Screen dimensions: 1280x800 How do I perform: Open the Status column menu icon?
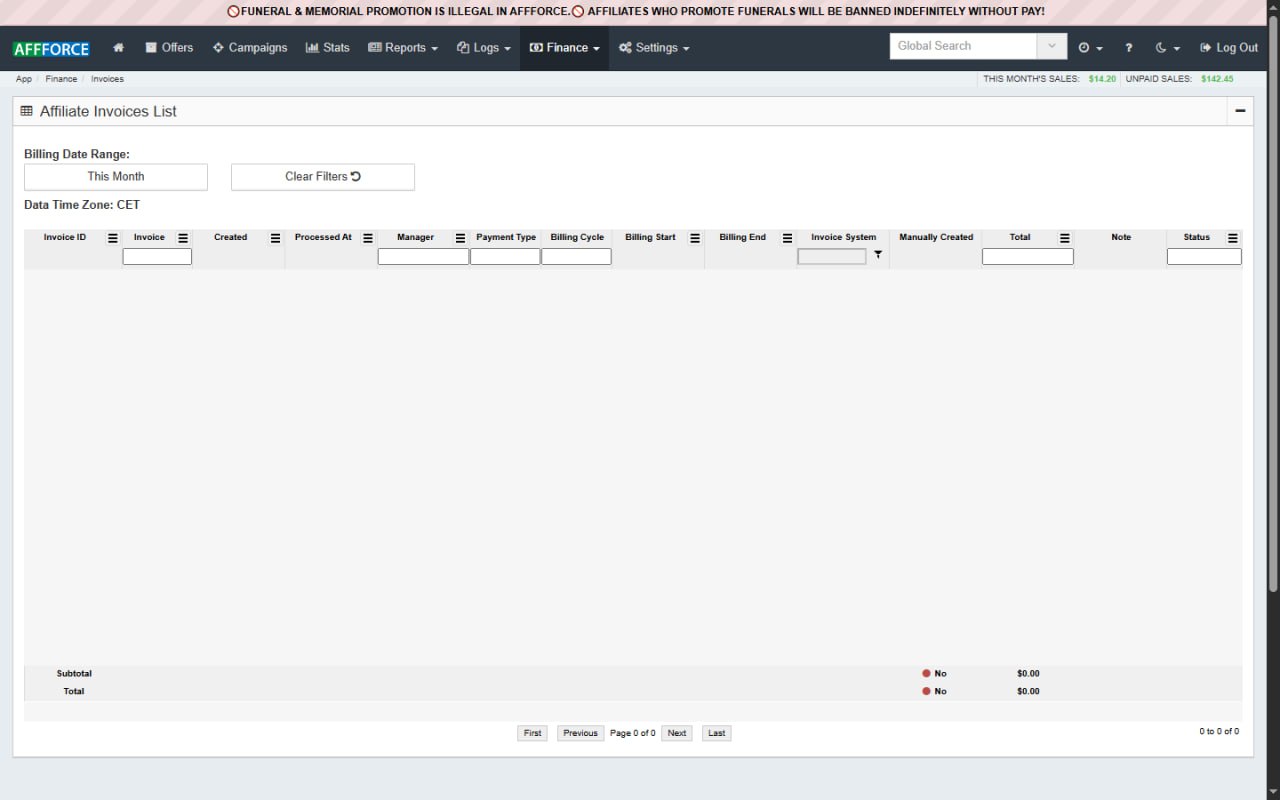1232,238
